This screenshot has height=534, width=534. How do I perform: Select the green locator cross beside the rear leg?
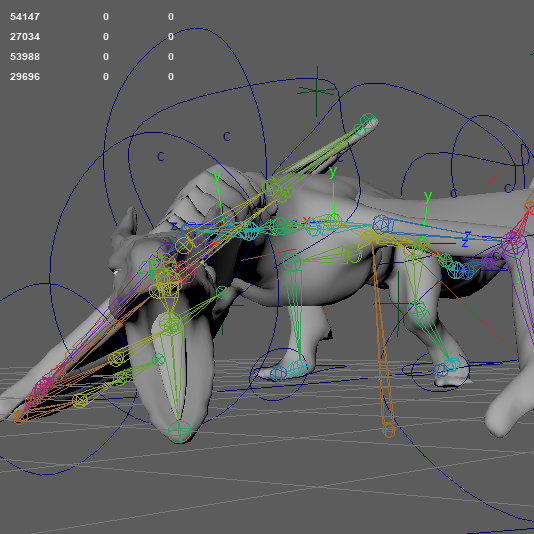[x=398, y=303]
